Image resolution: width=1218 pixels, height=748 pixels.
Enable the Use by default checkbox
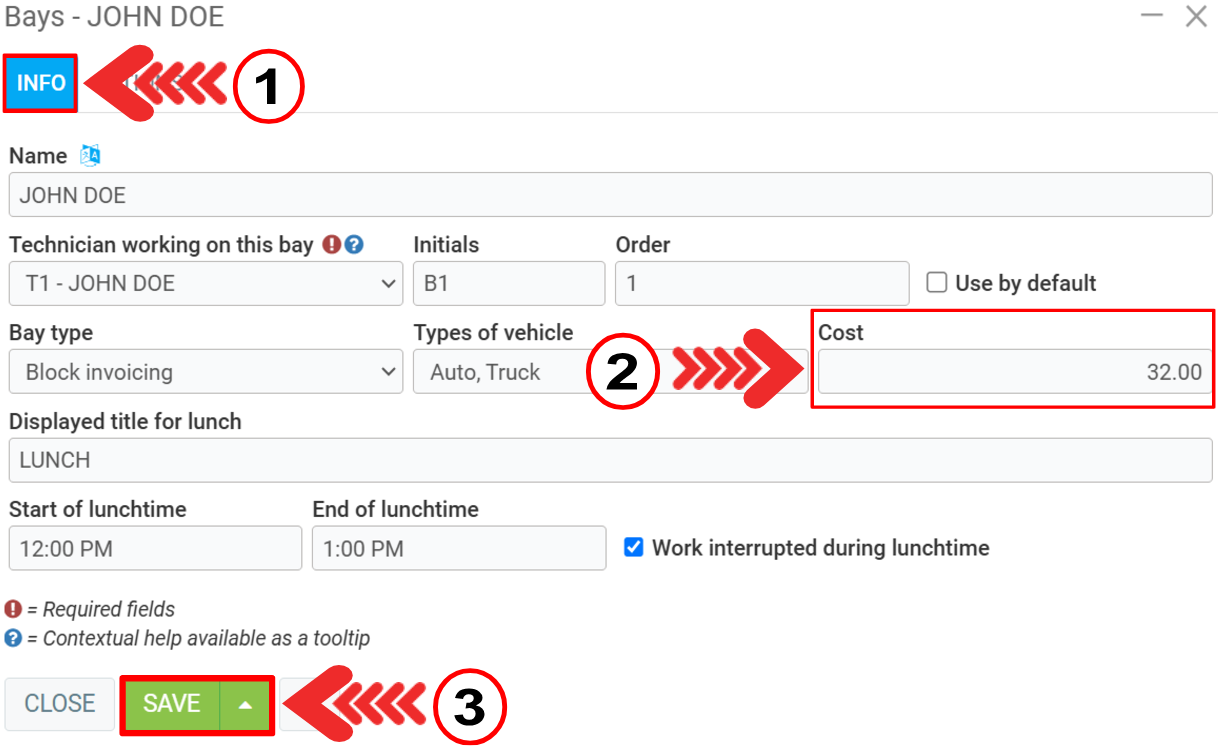click(x=937, y=283)
